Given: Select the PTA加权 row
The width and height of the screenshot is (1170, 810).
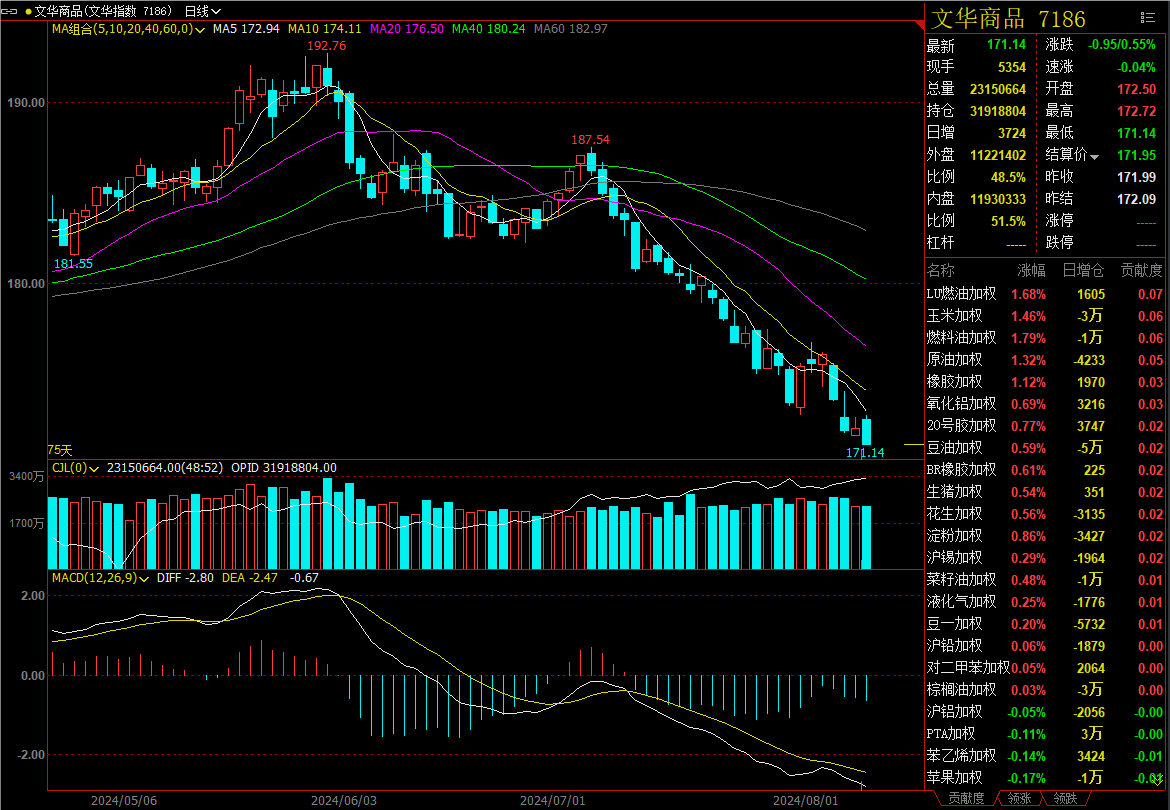Looking at the screenshot, I should tap(1045, 734).
